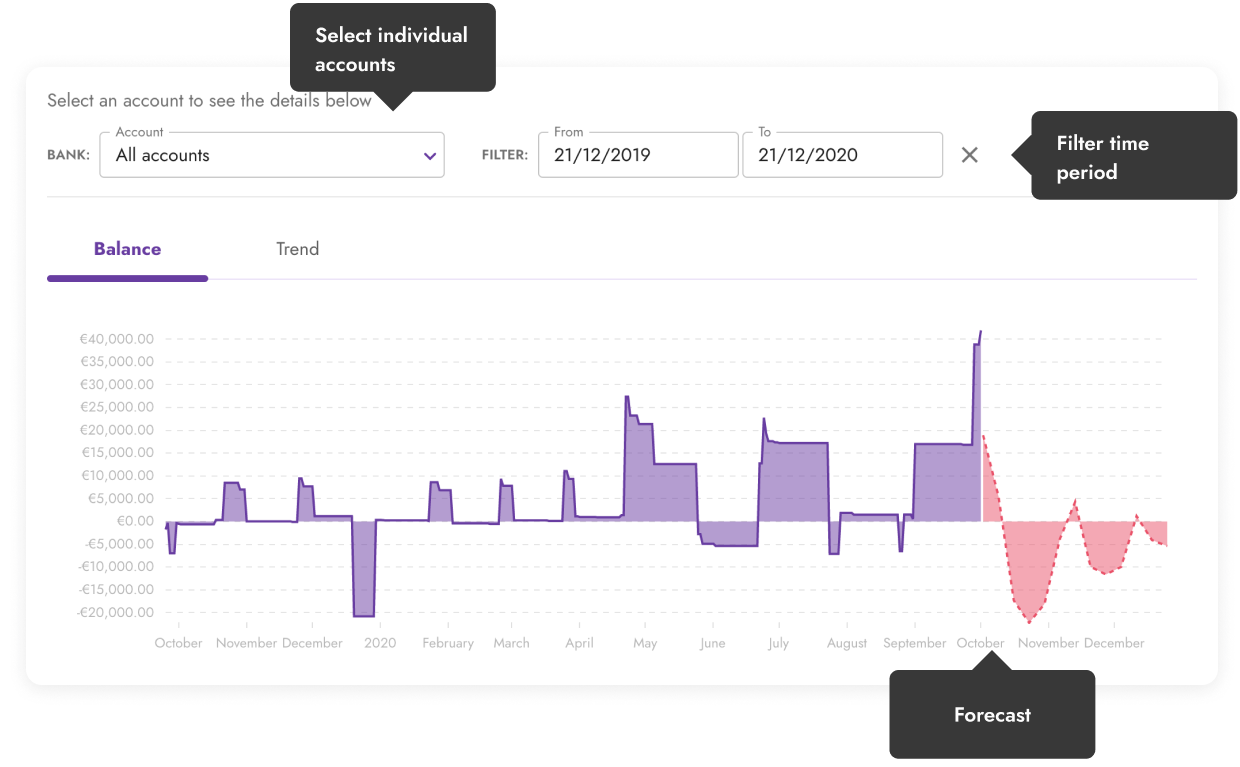Click the To date field
This screenshot has height=767, width=1240.
point(841,155)
